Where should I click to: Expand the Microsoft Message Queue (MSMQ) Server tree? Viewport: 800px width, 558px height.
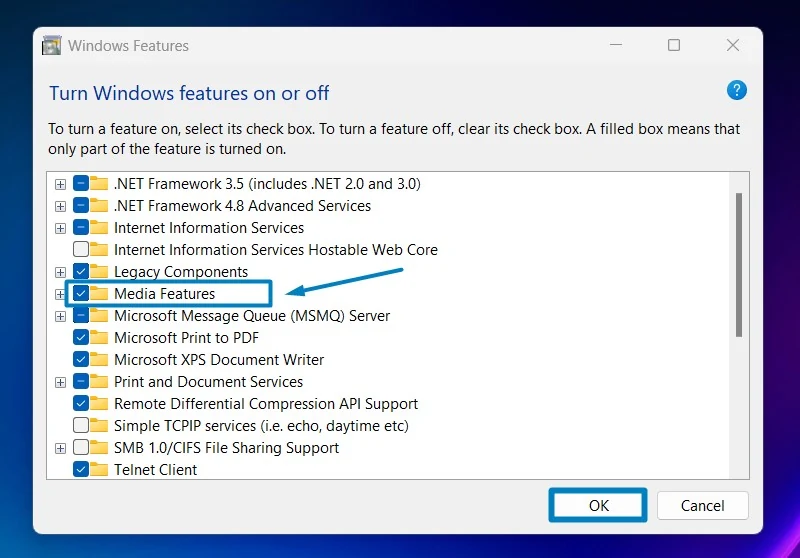coord(60,316)
